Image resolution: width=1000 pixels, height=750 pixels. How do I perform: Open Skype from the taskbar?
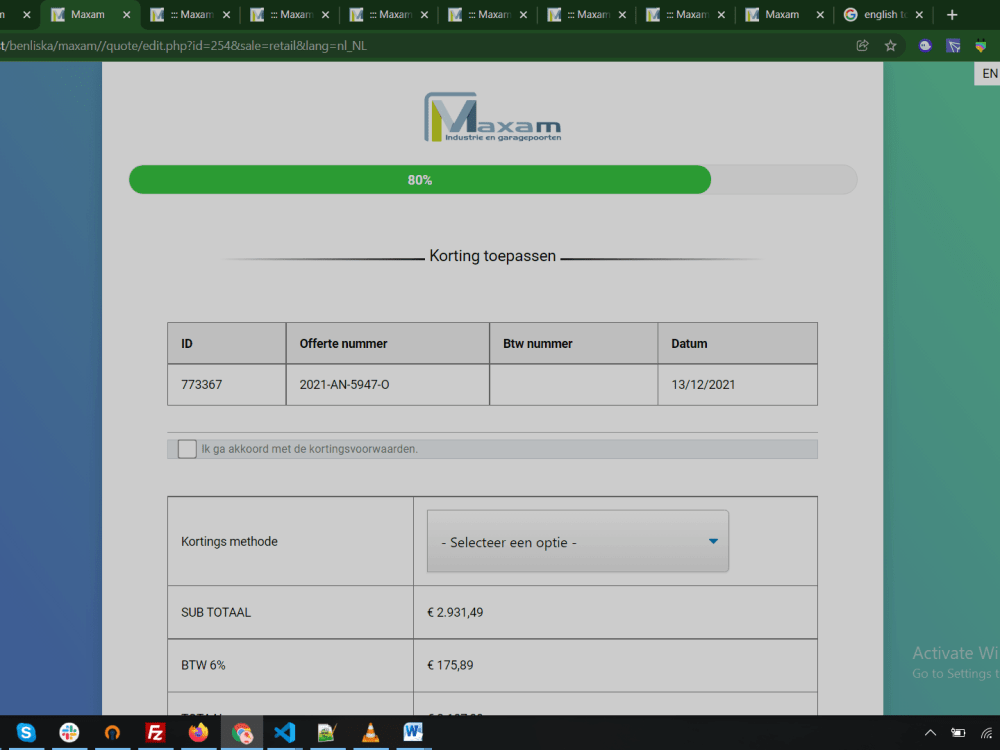point(26,732)
